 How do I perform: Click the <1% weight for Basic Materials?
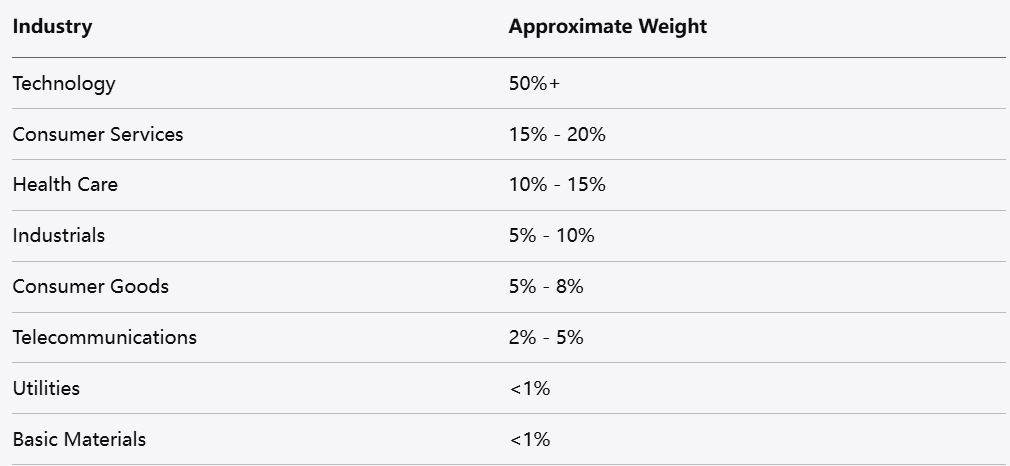coord(529,439)
